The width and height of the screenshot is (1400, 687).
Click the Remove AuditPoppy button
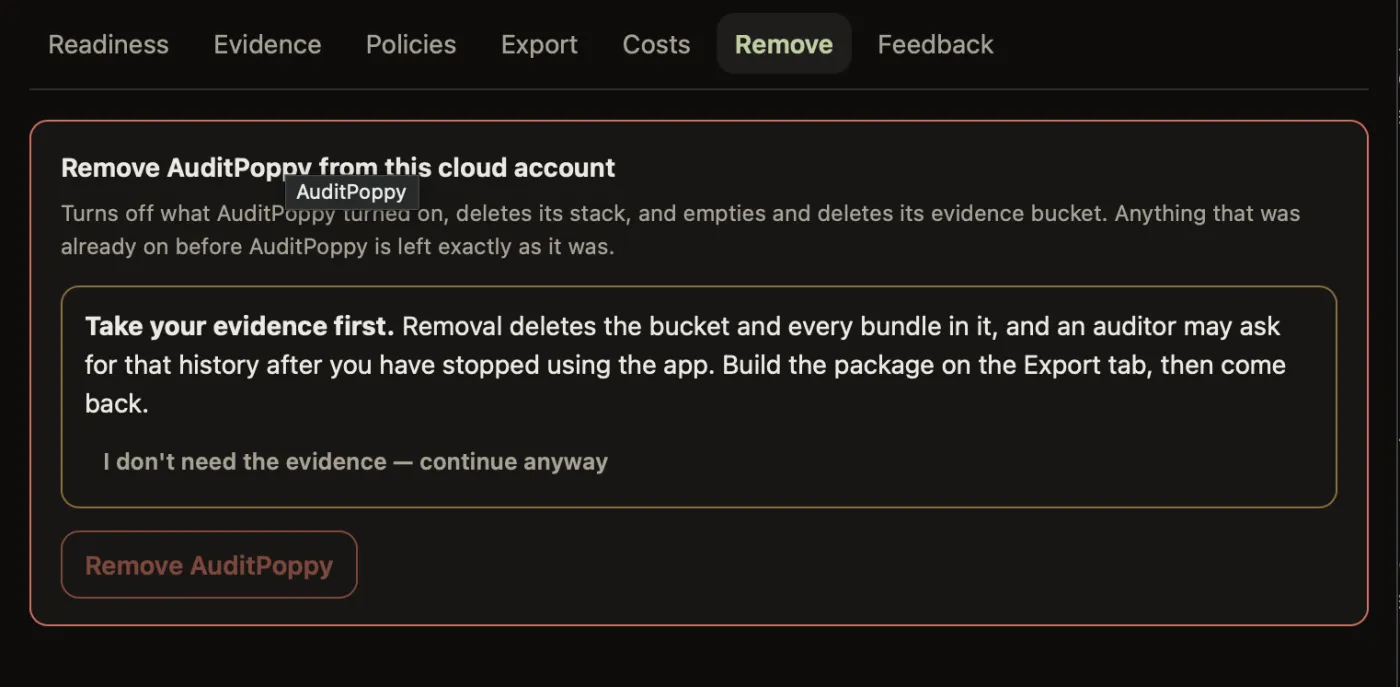[x=209, y=565]
